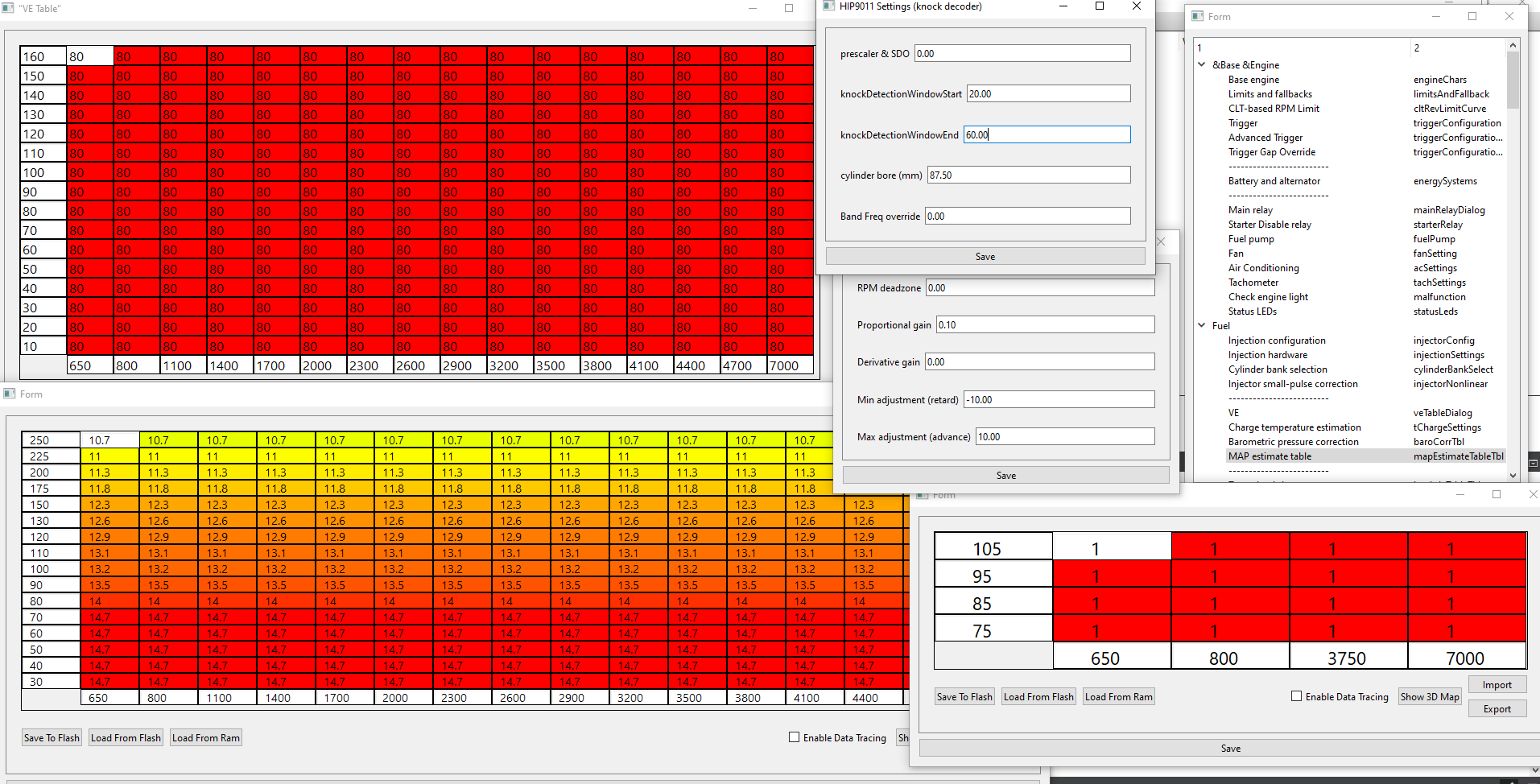Click the Proportional gain field
The width and height of the screenshot is (1540, 784).
click(x=1045, y=325)
